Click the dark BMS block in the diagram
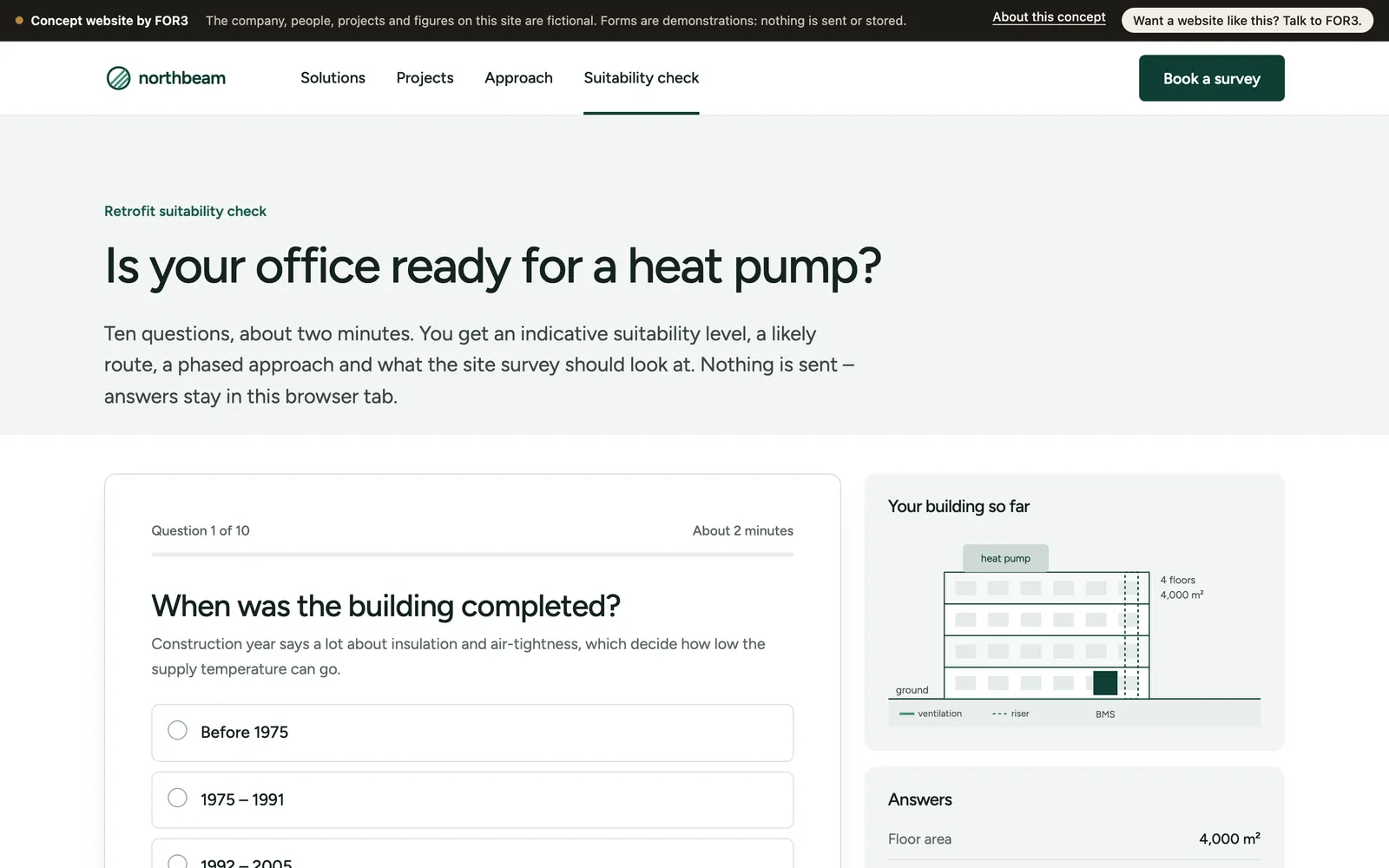 coord(1105,682)
